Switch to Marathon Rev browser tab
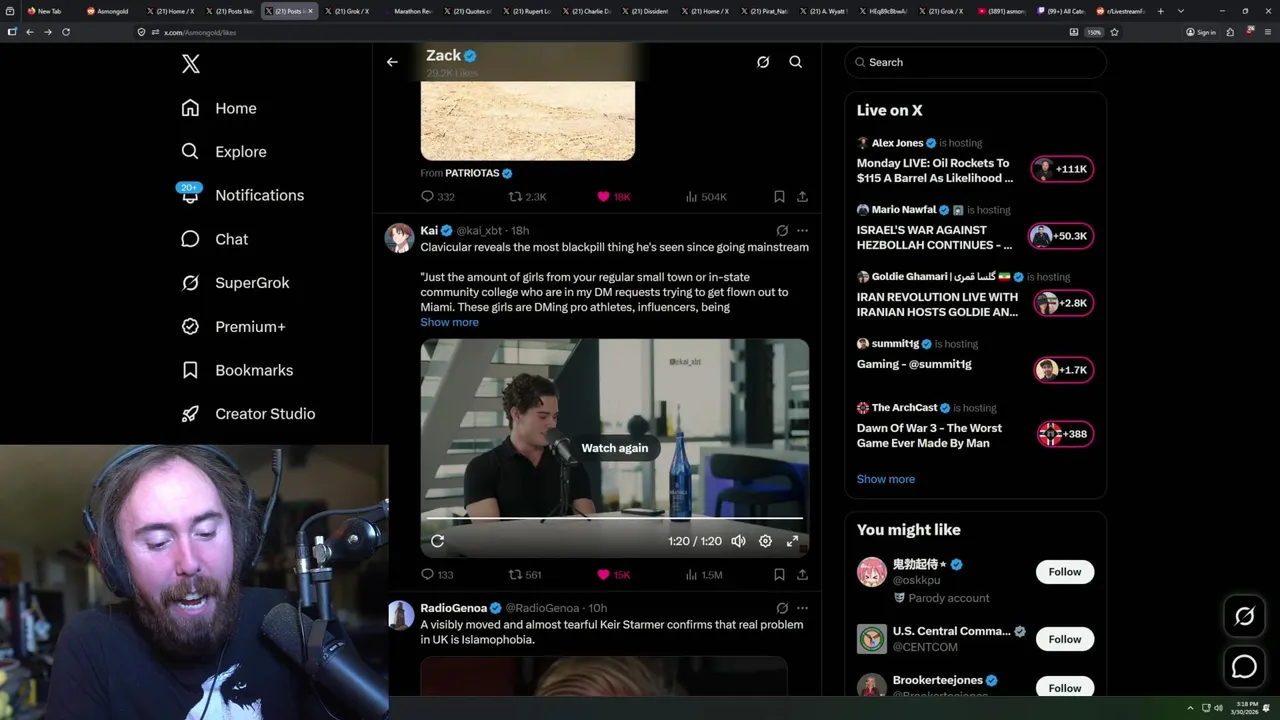The height and width of the screenshot is (720, 1280). tap(410, 11)
